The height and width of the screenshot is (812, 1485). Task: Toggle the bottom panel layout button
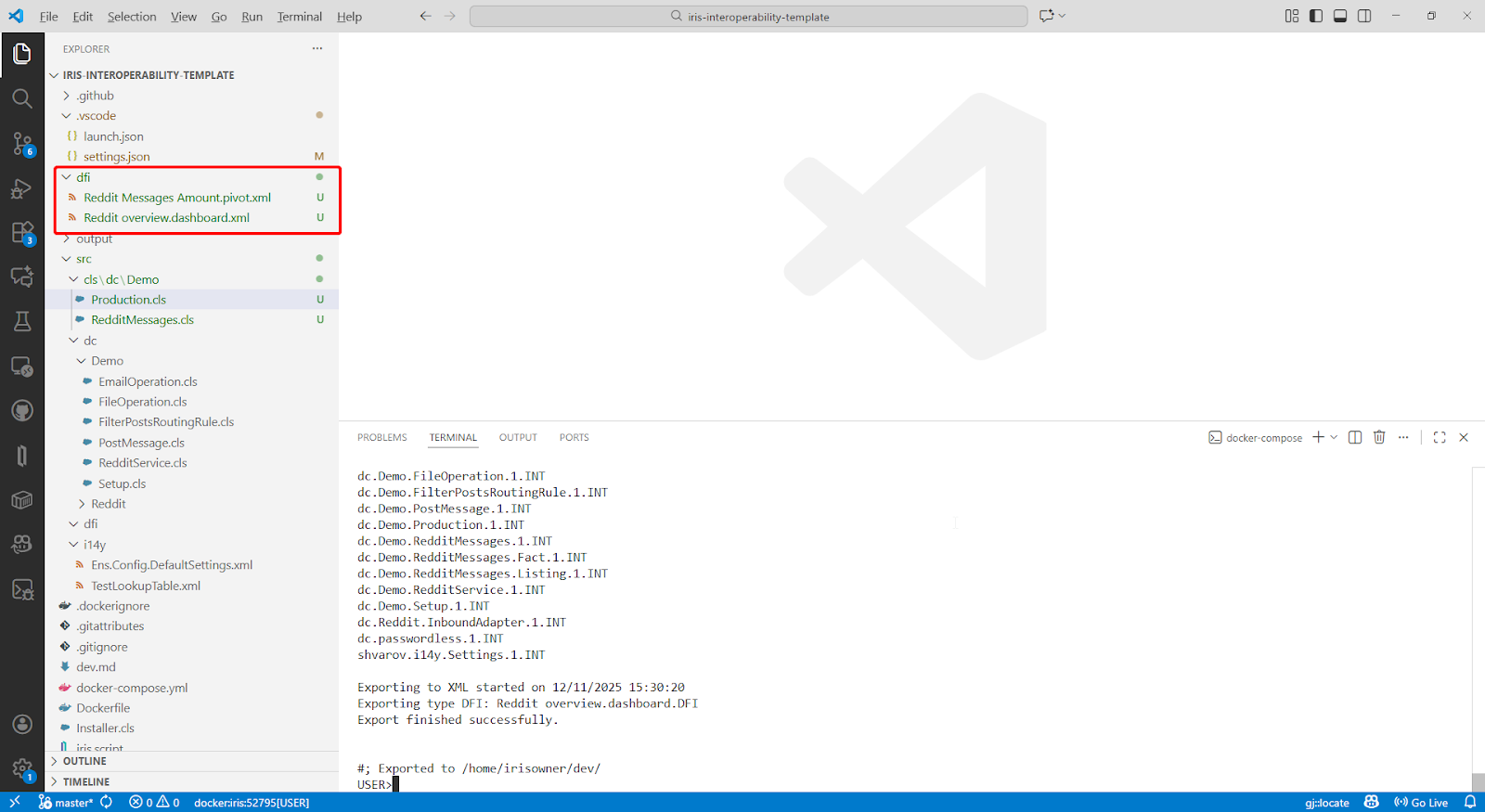[x=1340, y=16]
